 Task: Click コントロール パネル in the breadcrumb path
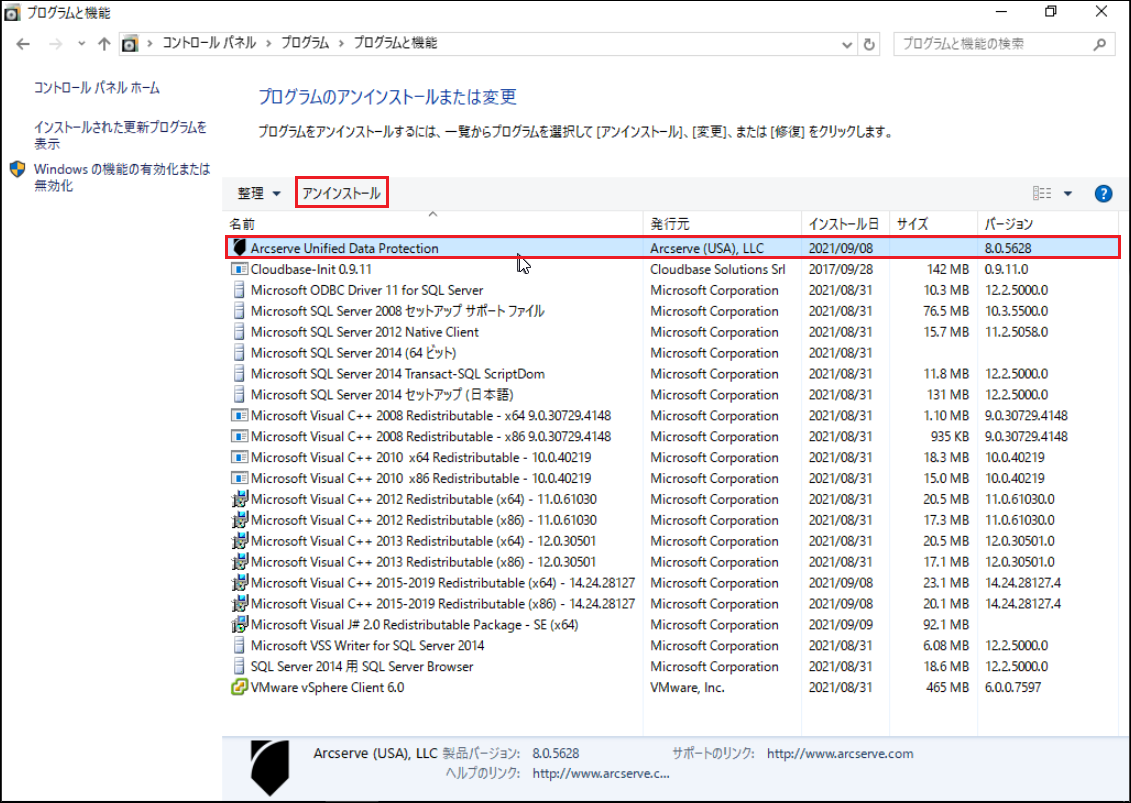pyautogui.click(x=208, y=43)
